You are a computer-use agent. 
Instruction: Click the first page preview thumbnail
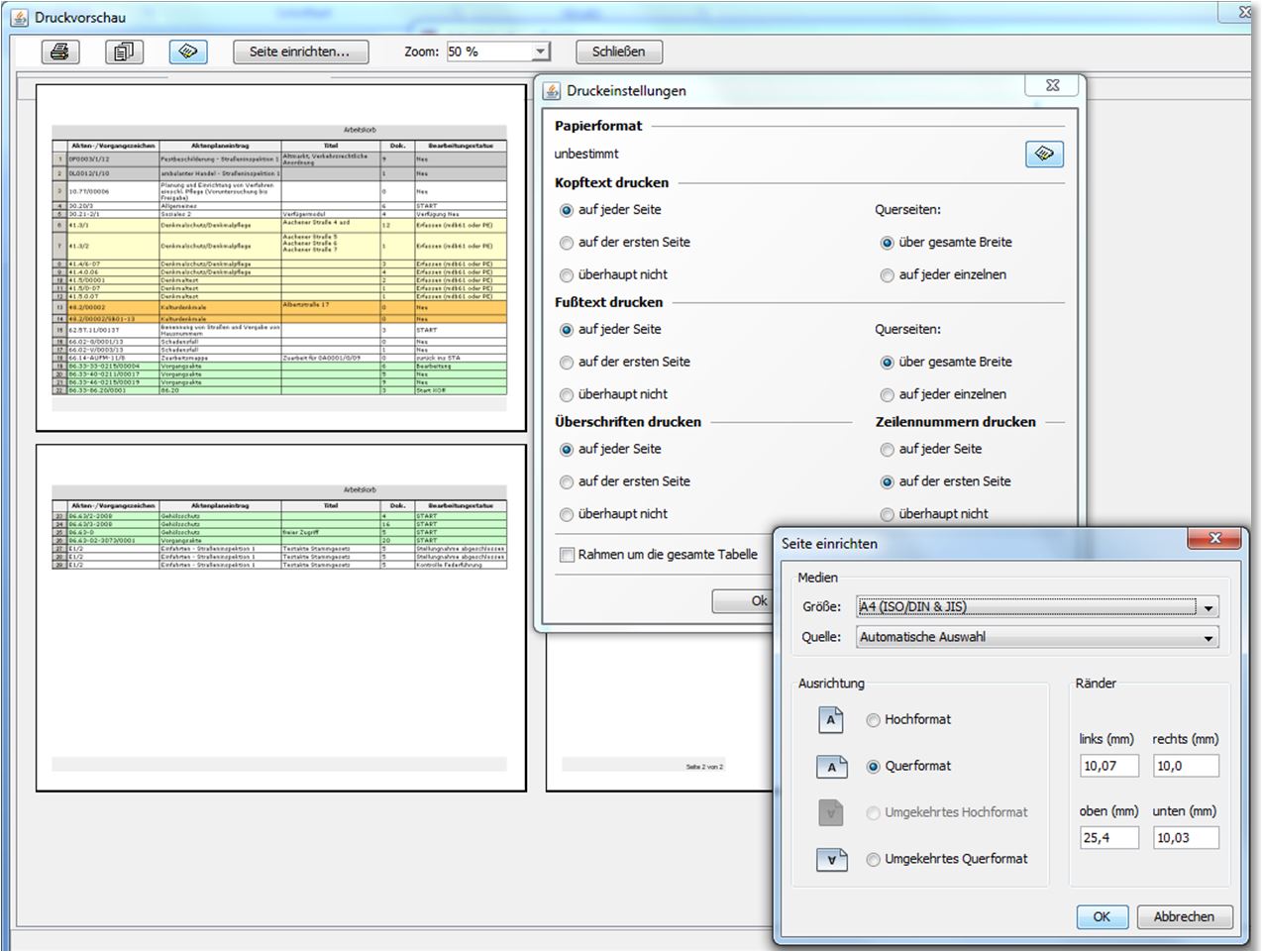(281, 258)
